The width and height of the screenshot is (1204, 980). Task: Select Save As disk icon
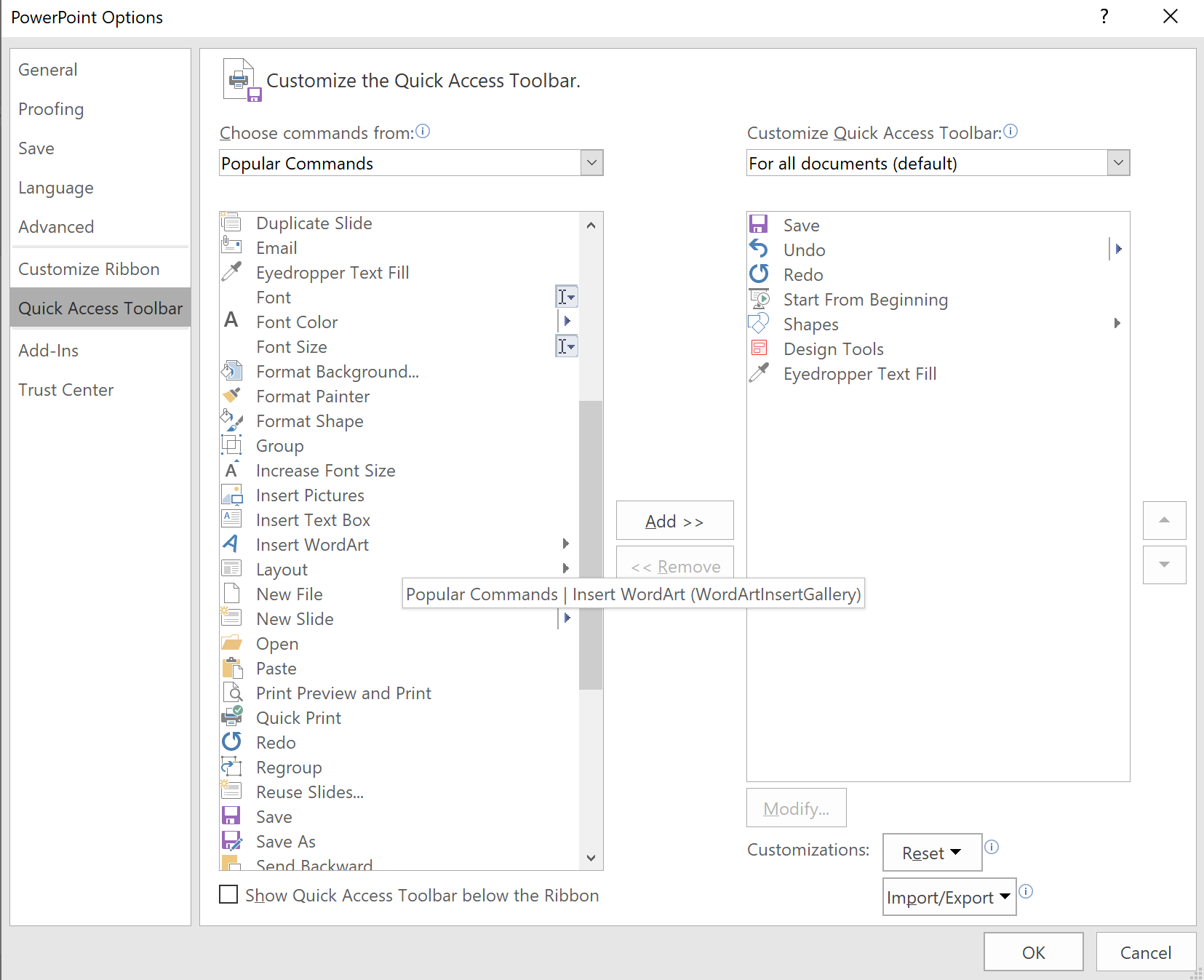tap(231, 840)
